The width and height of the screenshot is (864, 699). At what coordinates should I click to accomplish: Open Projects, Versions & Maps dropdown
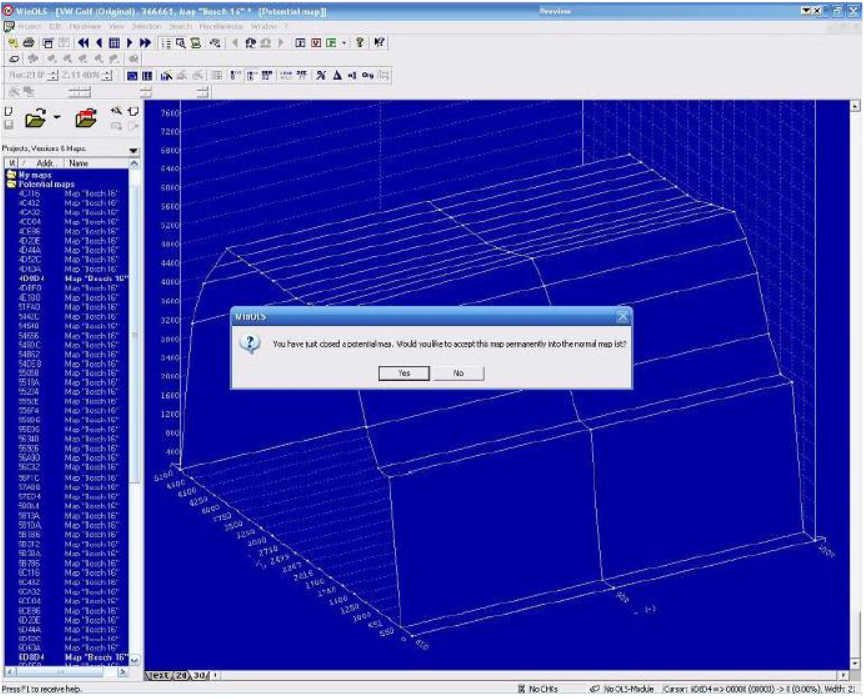click(x=133, y=150)
